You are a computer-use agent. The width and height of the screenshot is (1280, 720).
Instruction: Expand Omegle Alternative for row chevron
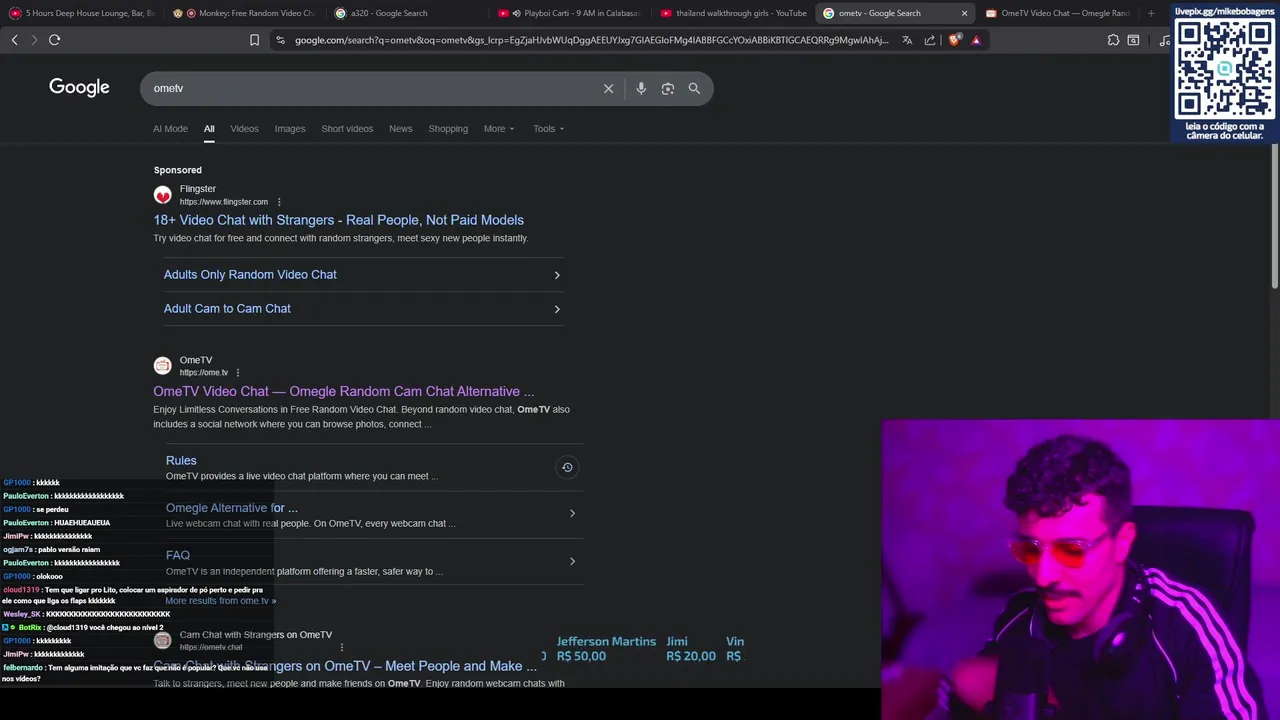(572, 513)
